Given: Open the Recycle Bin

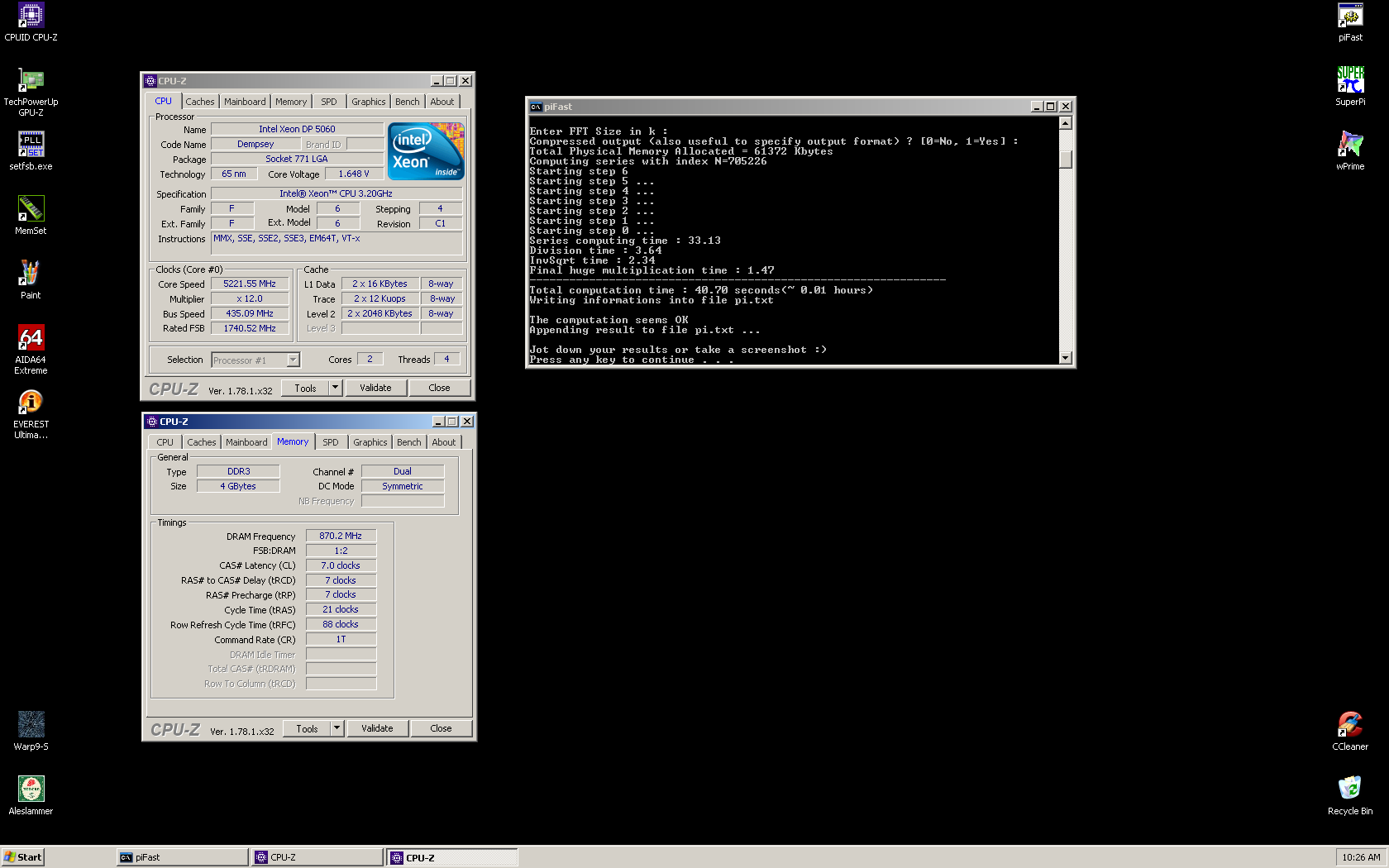Looking at the screenshot, I should pyautogui.click(x=1350, y=796).
